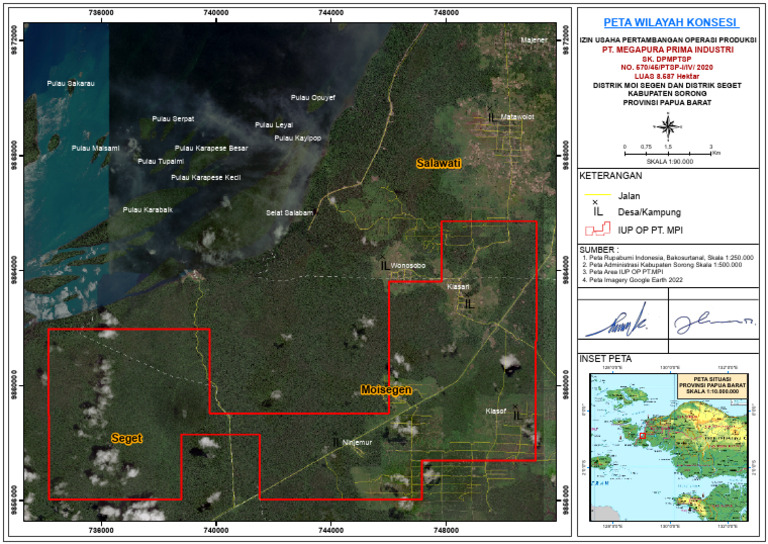Click the Selat Salabam label
768x544 pixels.
[289, 213]
